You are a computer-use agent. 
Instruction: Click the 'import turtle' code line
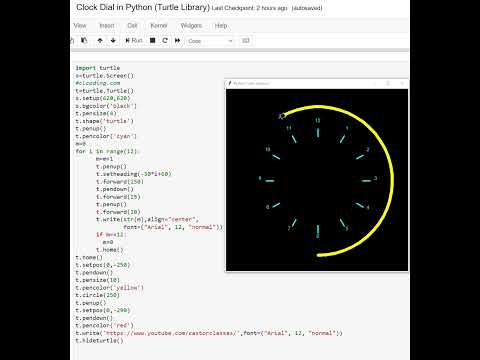(98, 68)
